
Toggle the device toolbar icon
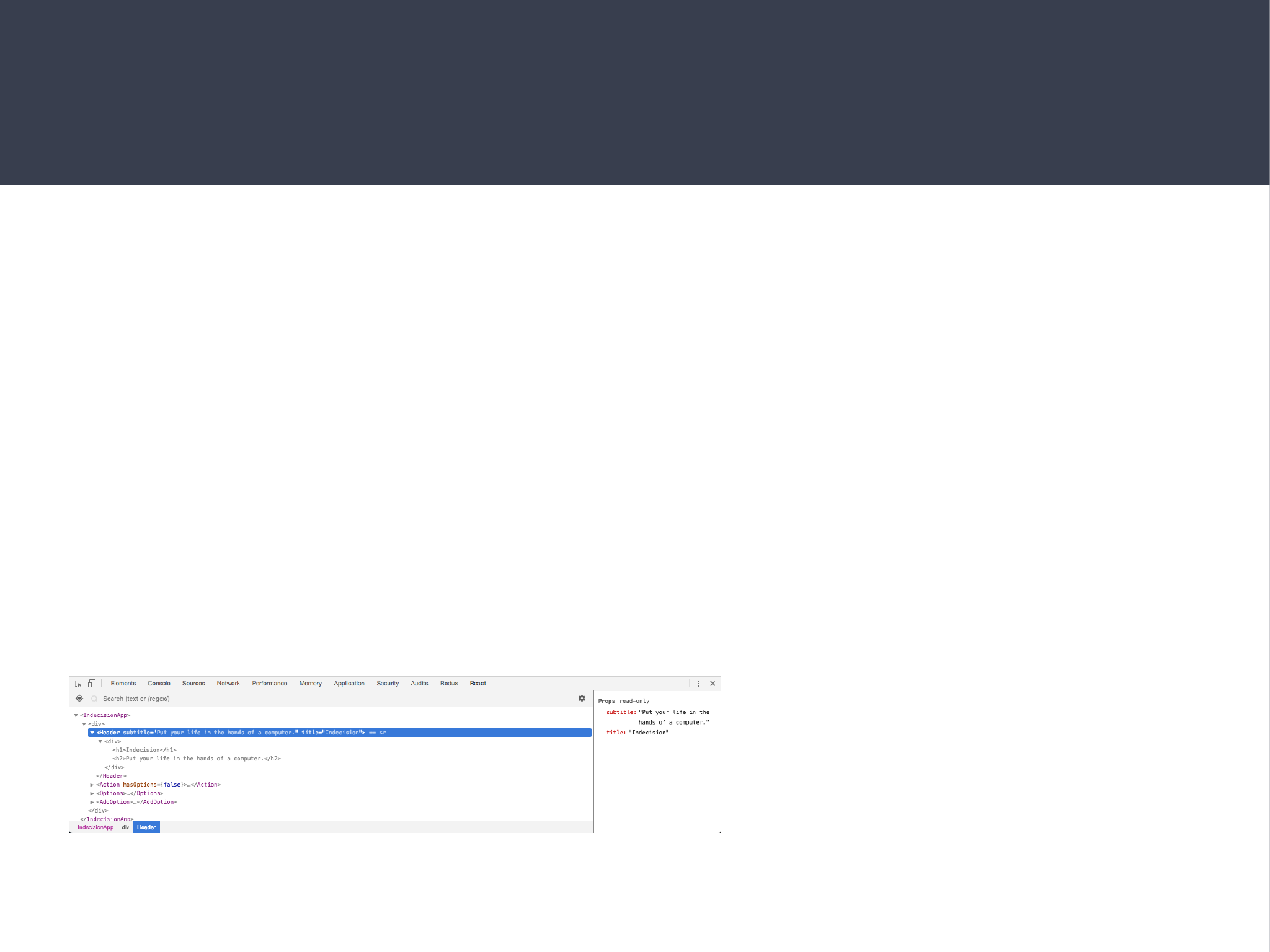[x=91, y=684]
